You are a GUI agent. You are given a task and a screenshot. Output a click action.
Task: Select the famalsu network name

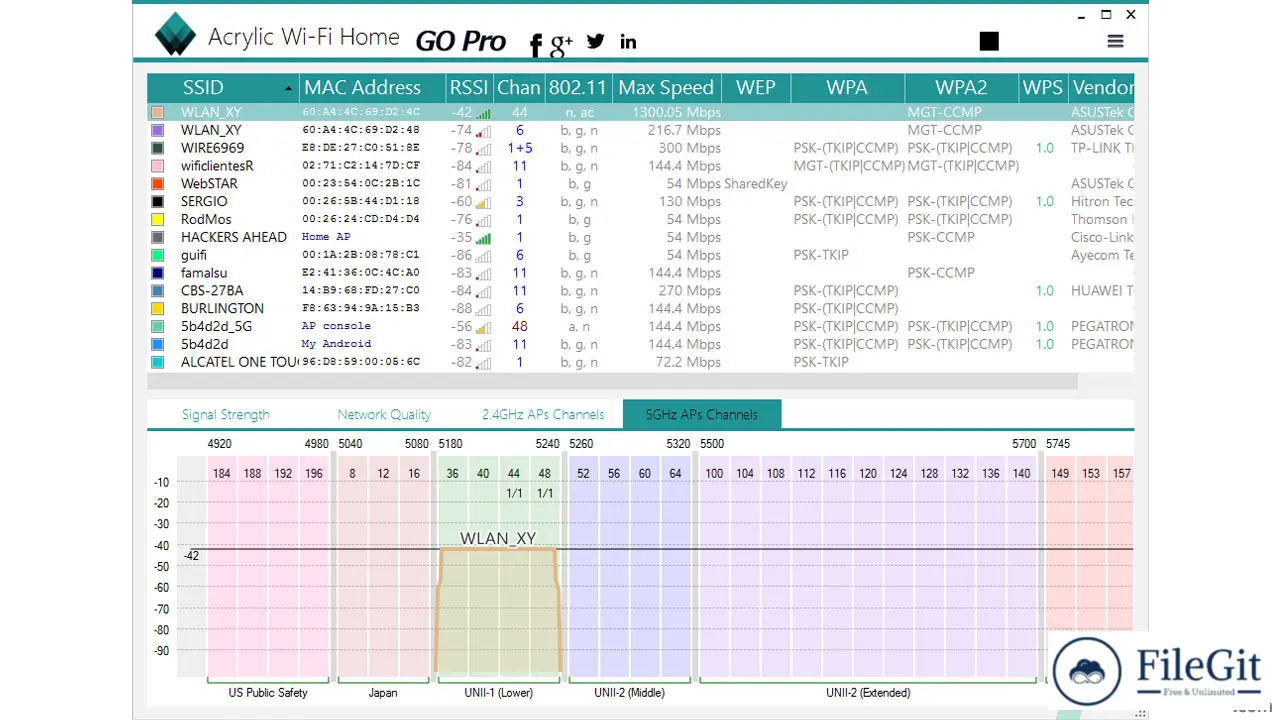point(203,273)
